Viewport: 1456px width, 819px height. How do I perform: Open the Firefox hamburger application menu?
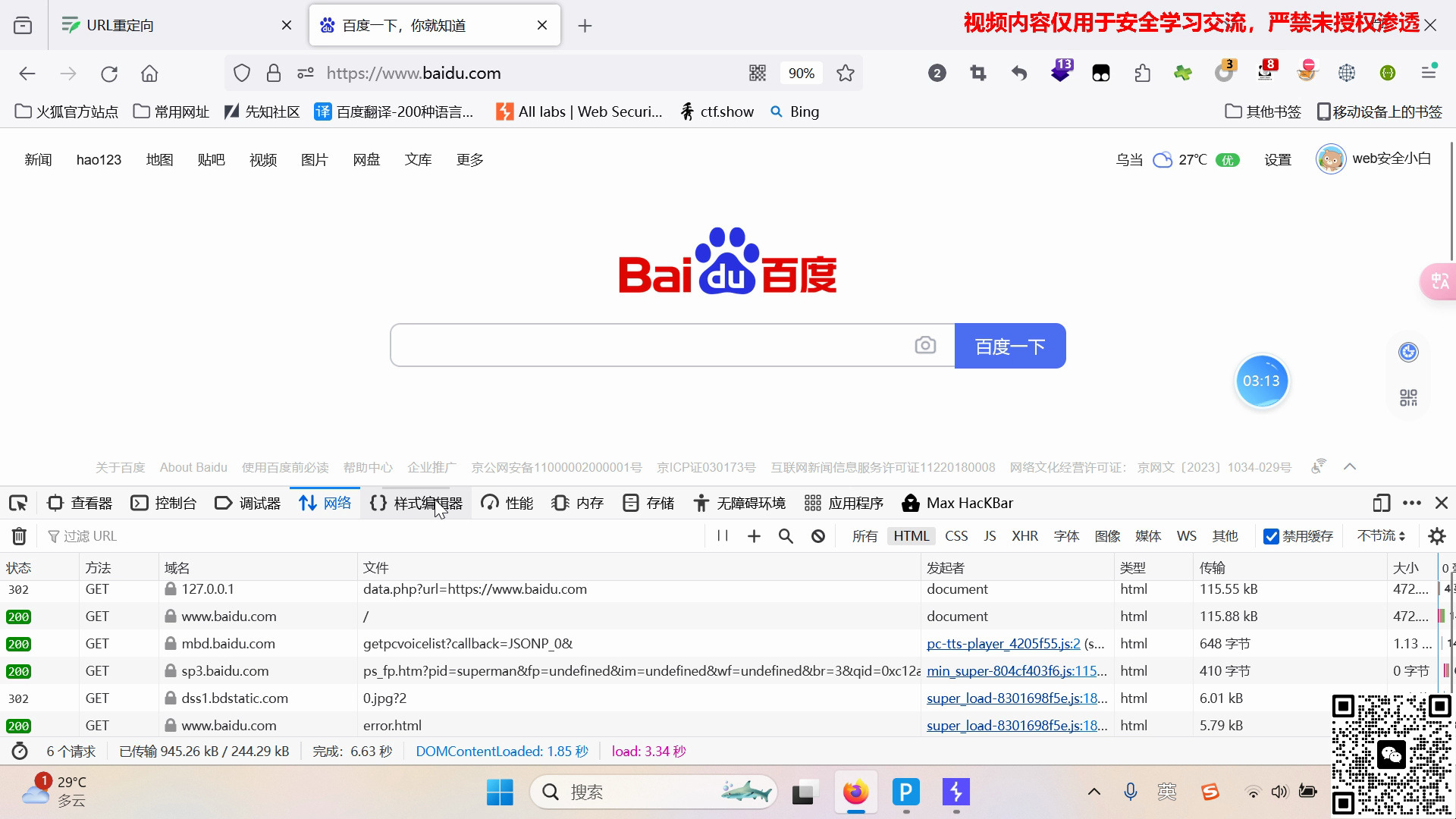coord(1429,72)
